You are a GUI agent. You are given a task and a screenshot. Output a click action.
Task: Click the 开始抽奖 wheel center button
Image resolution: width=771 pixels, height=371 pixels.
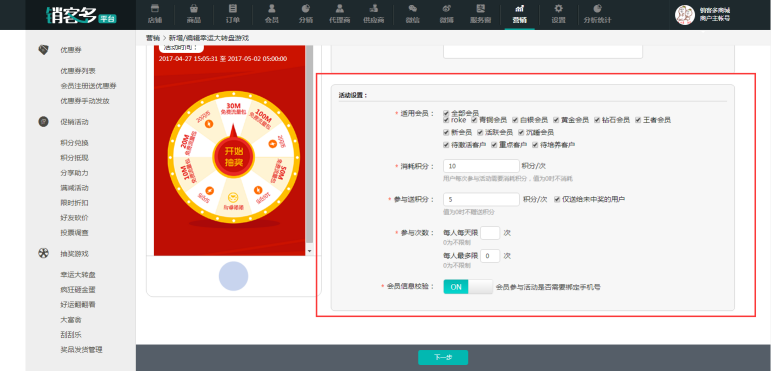(x=234, y=157)
